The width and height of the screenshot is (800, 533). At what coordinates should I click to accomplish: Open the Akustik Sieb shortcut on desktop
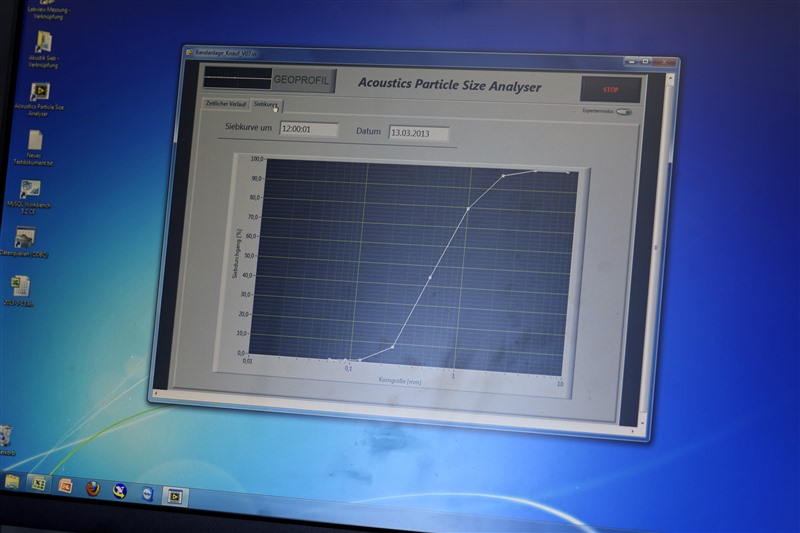pyautogui.click(x=43, y=42)
